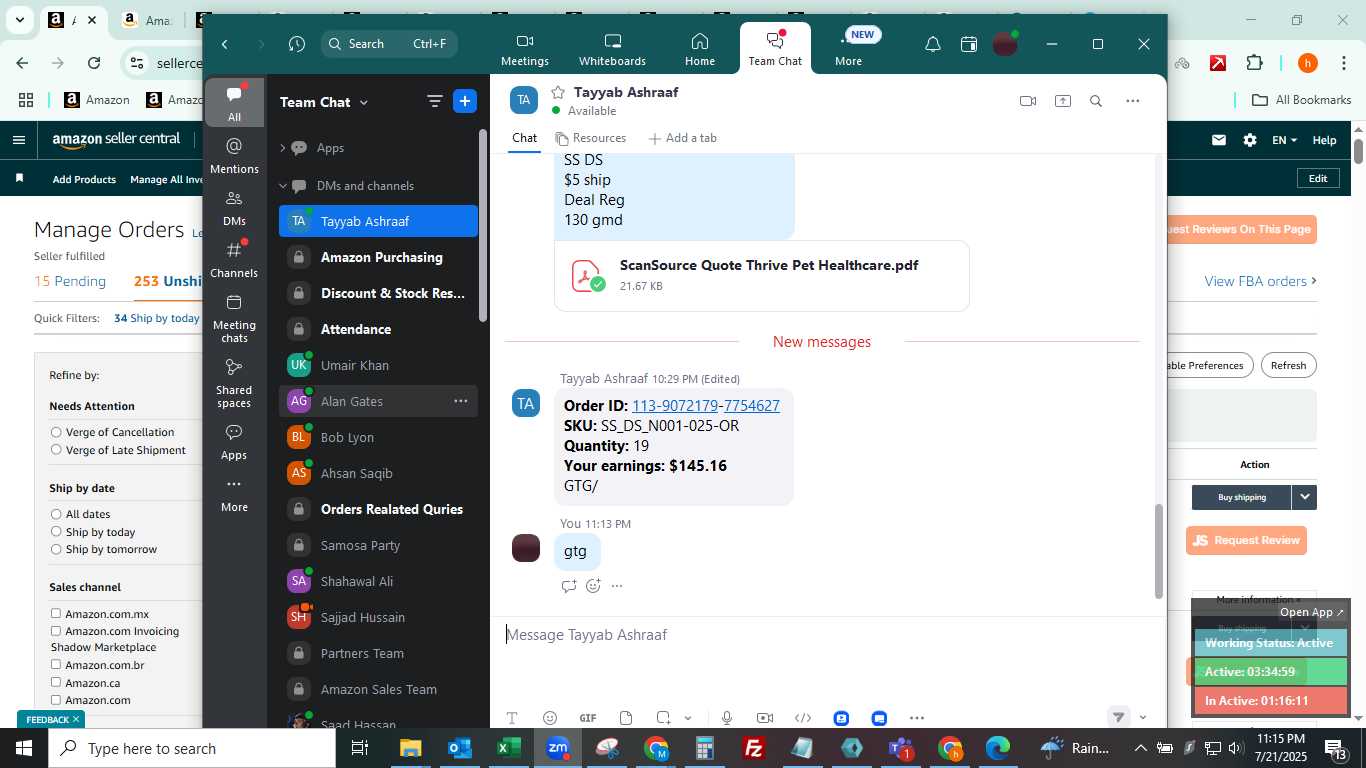1366x768 pixels.
Task: Select Ship by today radio button
Action: 56,532
